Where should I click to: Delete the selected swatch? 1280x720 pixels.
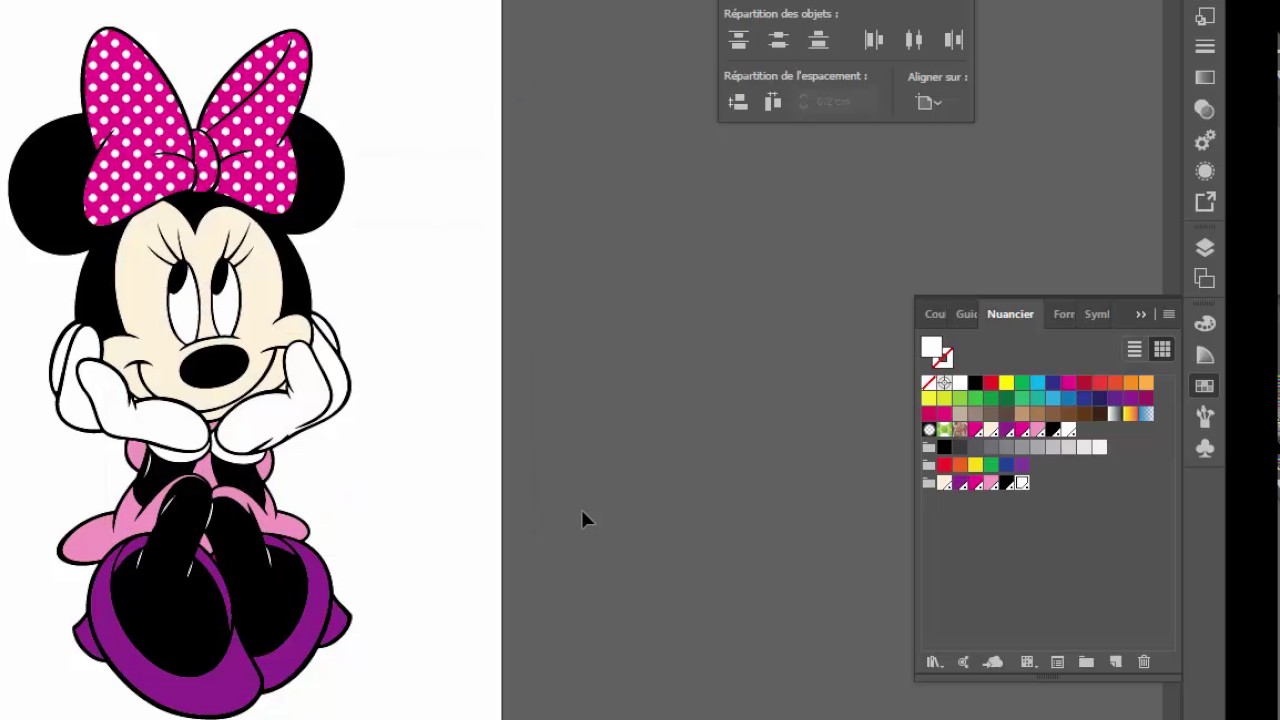tap(1144, 662)
